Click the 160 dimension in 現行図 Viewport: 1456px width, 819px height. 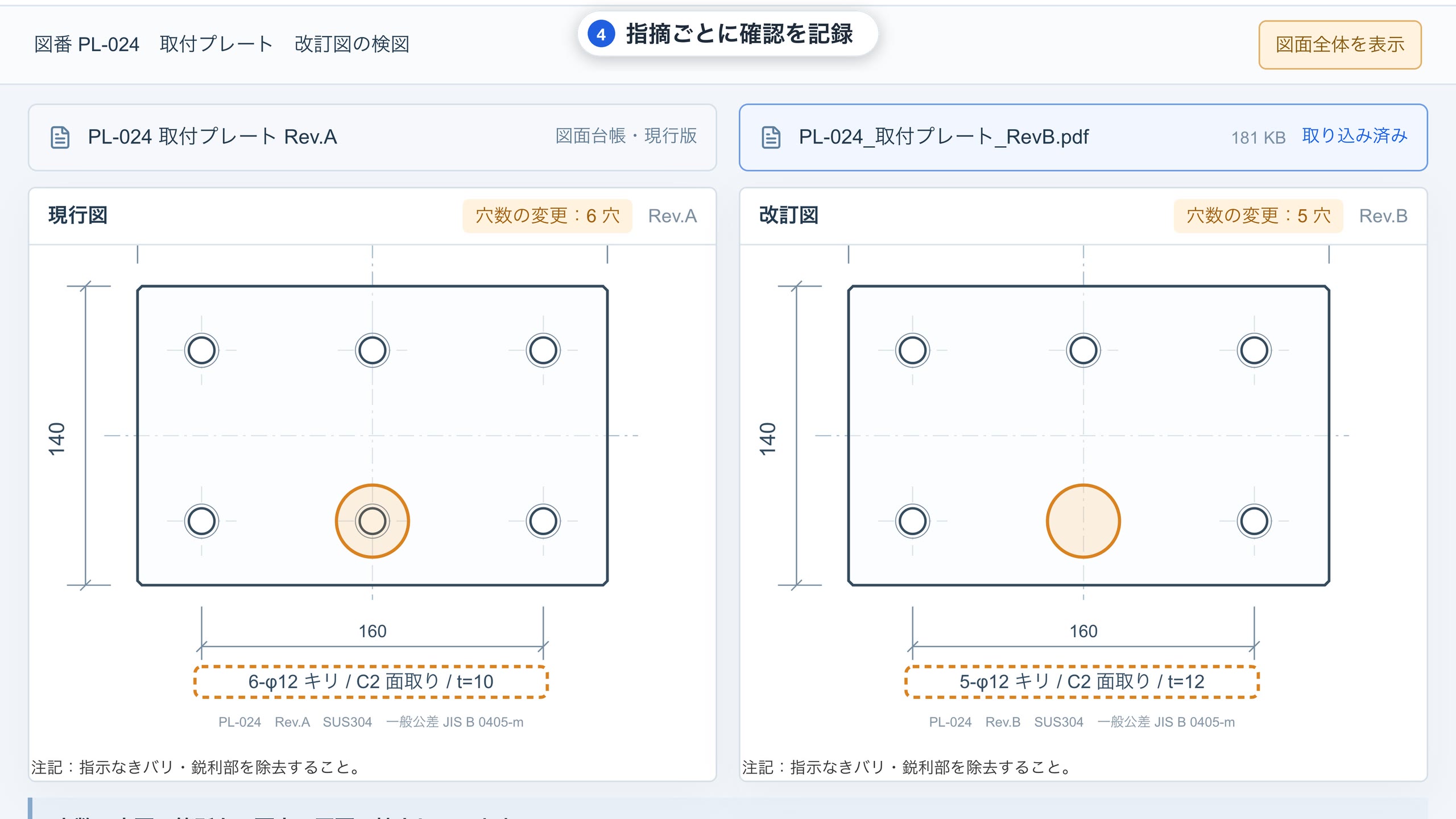(373, 631)
